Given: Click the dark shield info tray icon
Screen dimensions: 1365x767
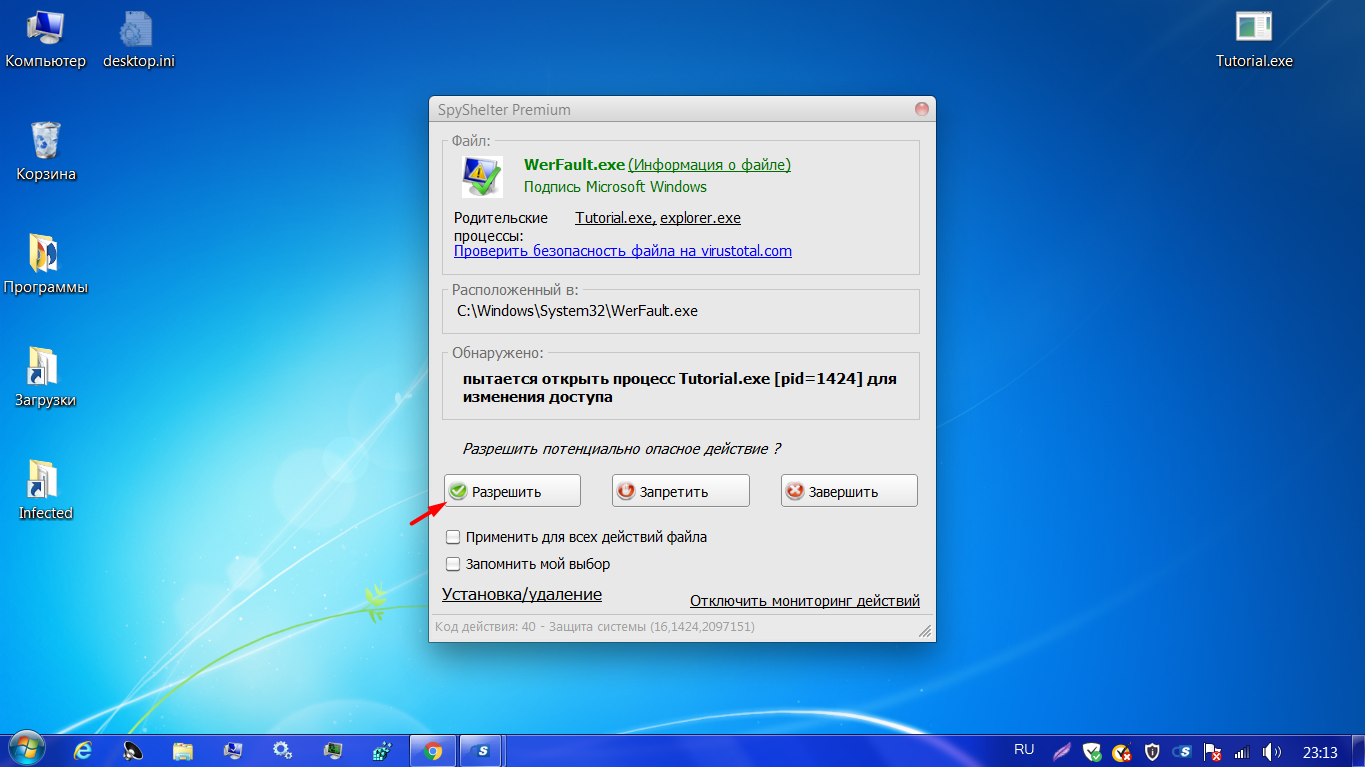Looking at the screenshot, I should pyautogui.click(x=1152, y=751).
